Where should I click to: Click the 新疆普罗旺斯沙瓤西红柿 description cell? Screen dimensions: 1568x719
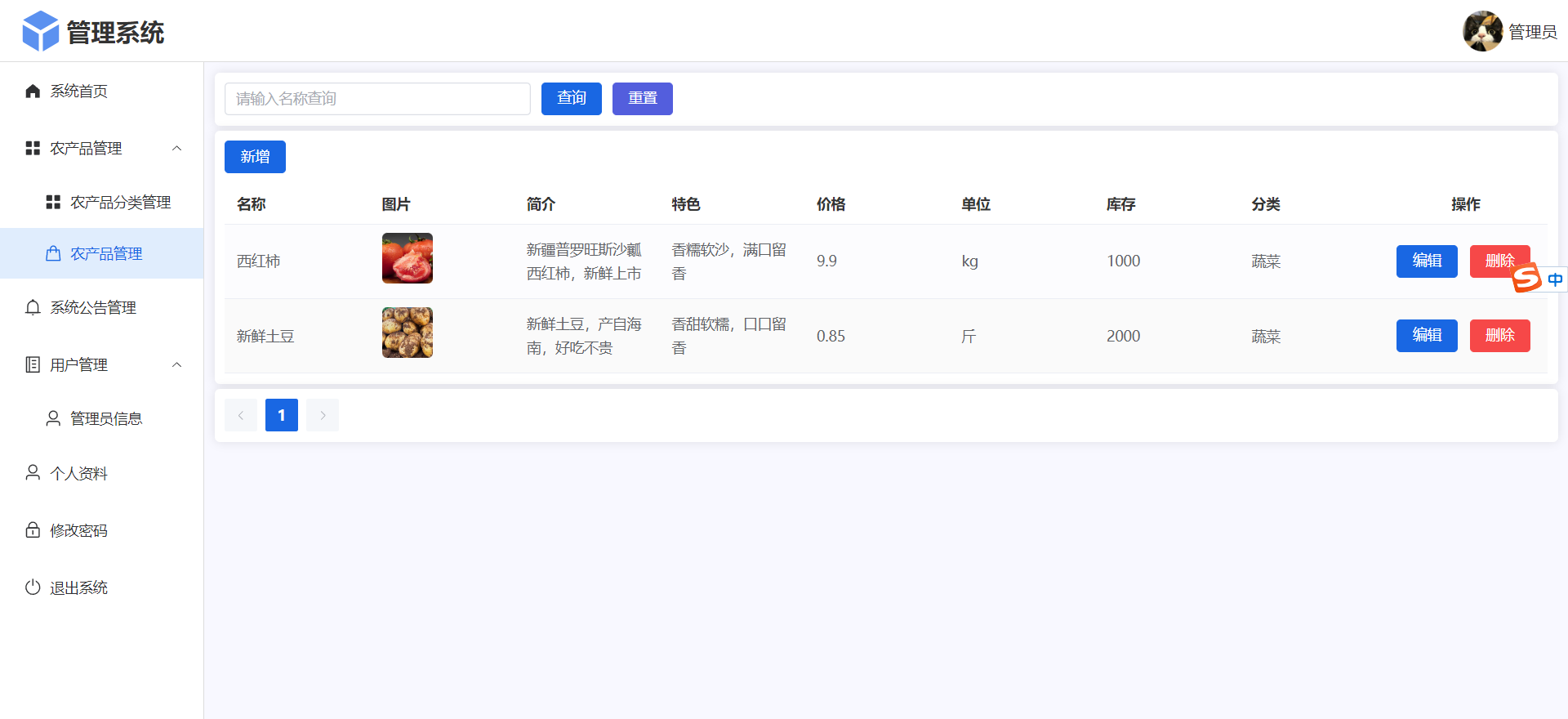[x=584, y=261]
